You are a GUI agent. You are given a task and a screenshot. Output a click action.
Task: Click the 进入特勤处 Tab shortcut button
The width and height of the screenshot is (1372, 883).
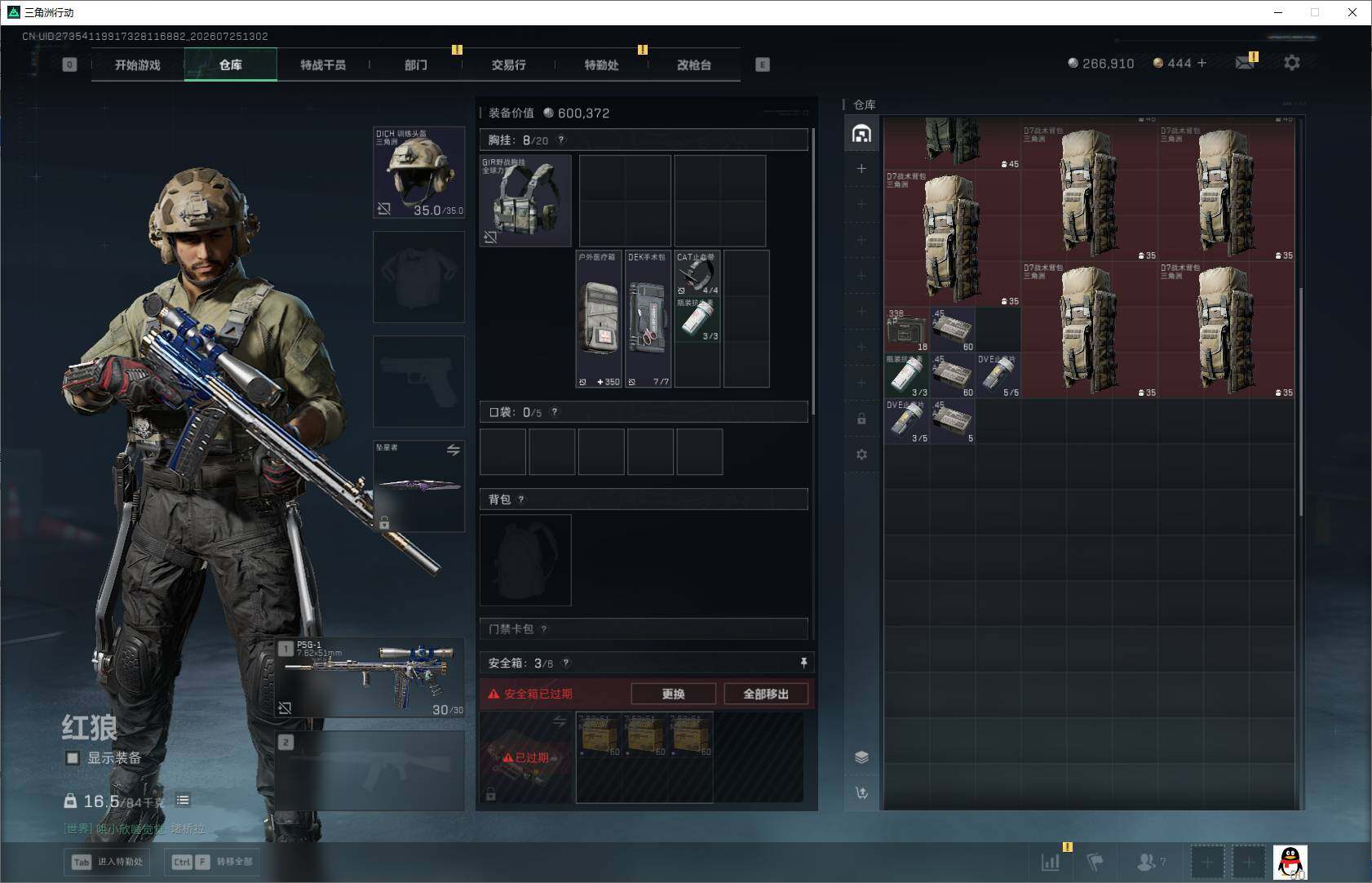pos(107,862)
